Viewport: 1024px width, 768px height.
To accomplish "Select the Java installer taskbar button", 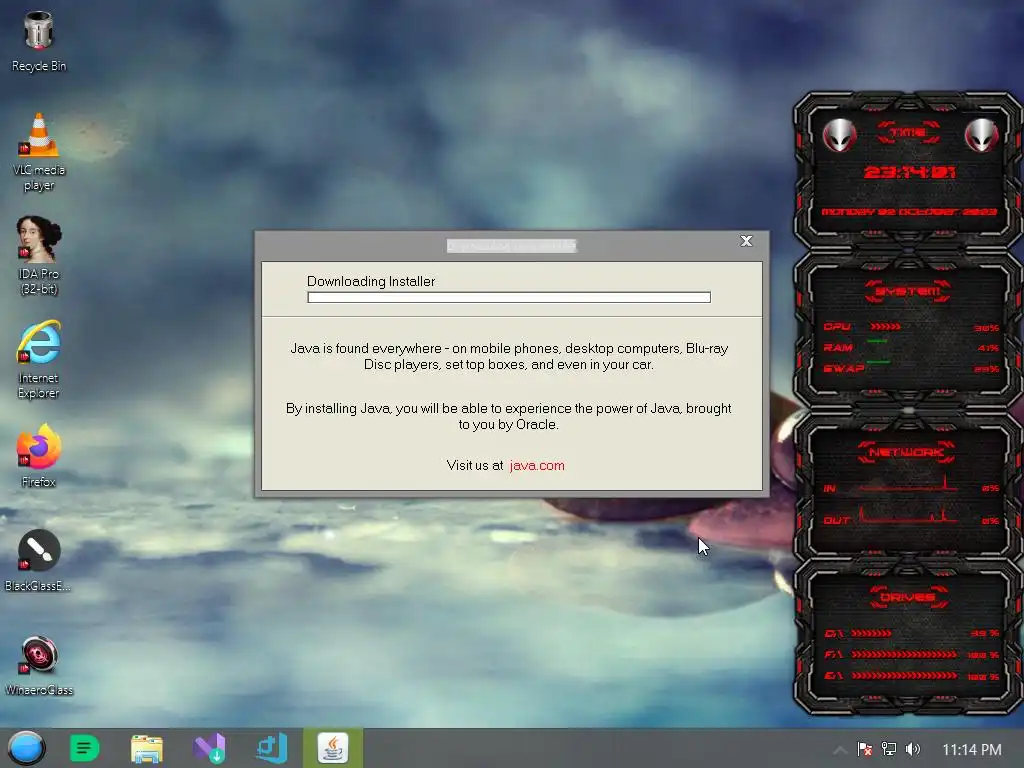I will (x=333, y=748).
